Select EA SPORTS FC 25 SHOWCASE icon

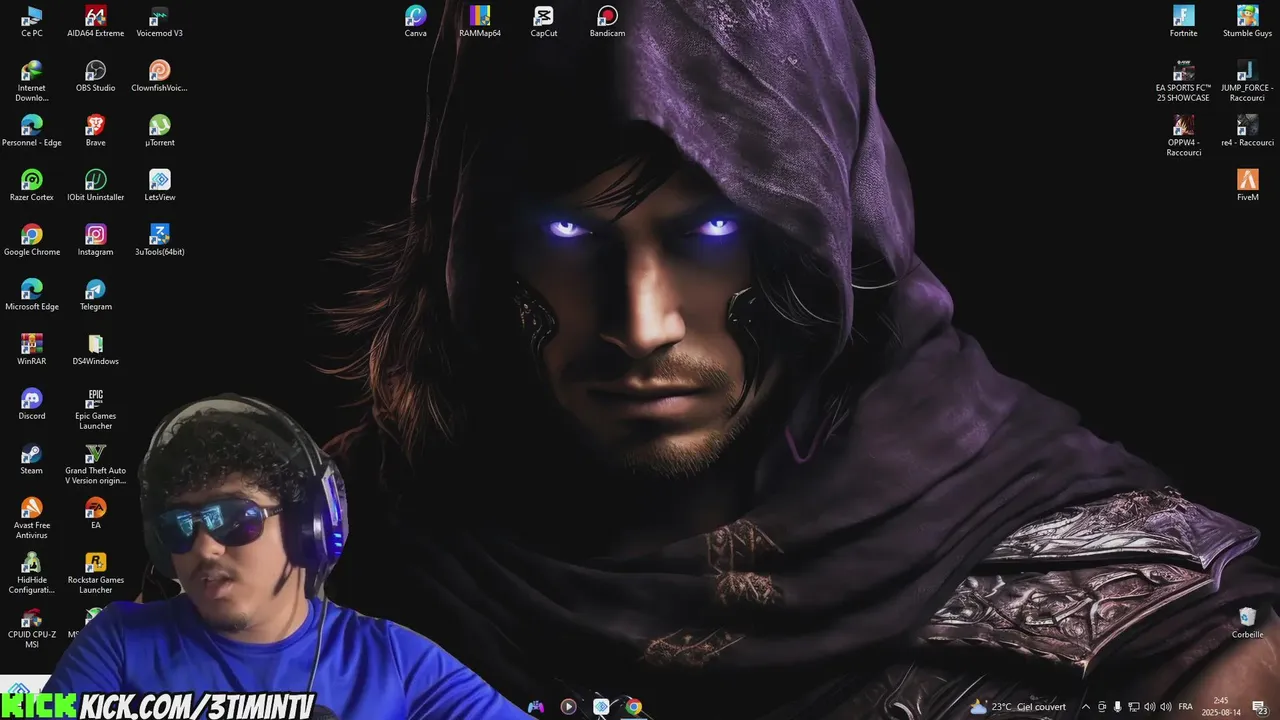pyautogui.click(x=1184, y=81)
